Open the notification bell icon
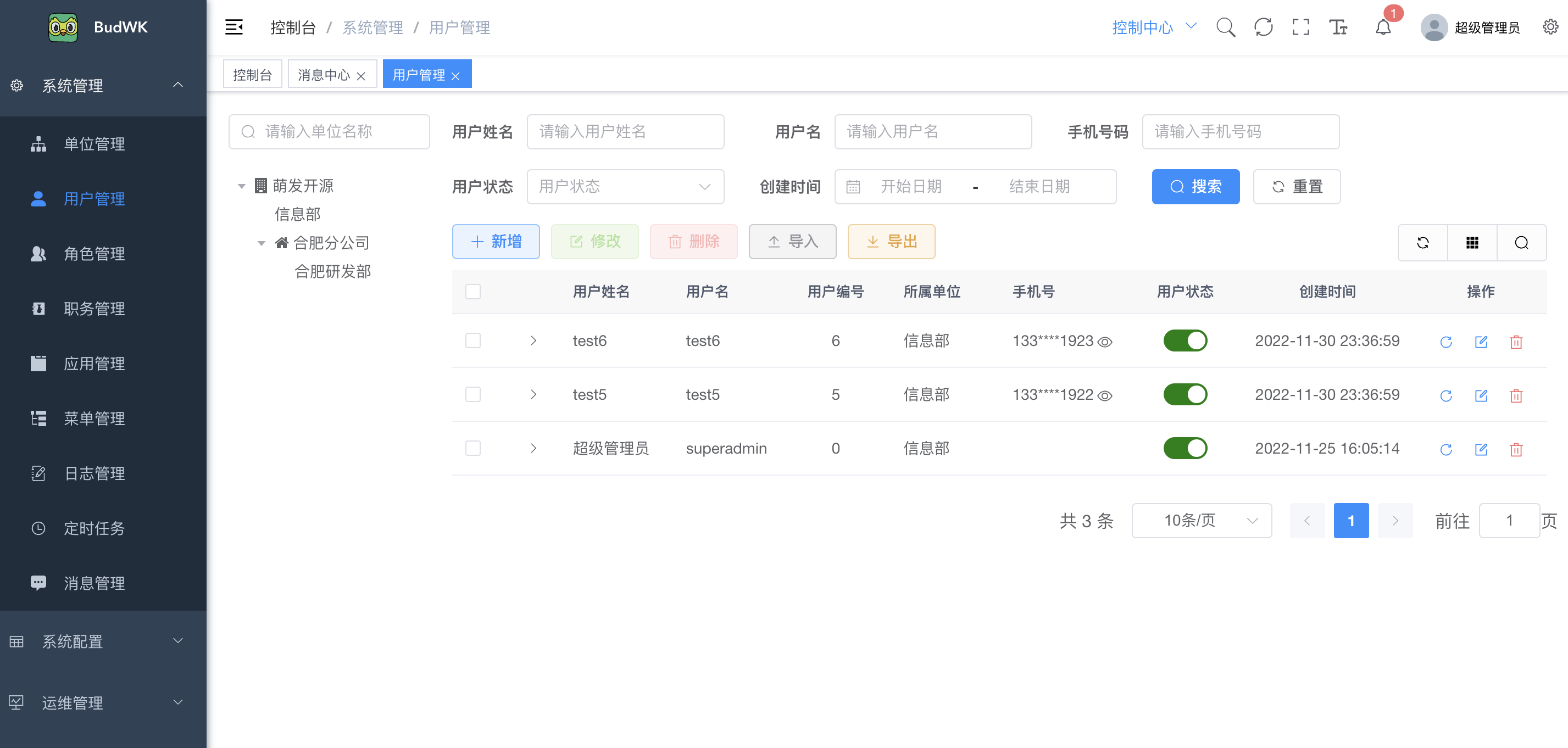This screenshot has width=1568, height=748. tap(1383, 27)
